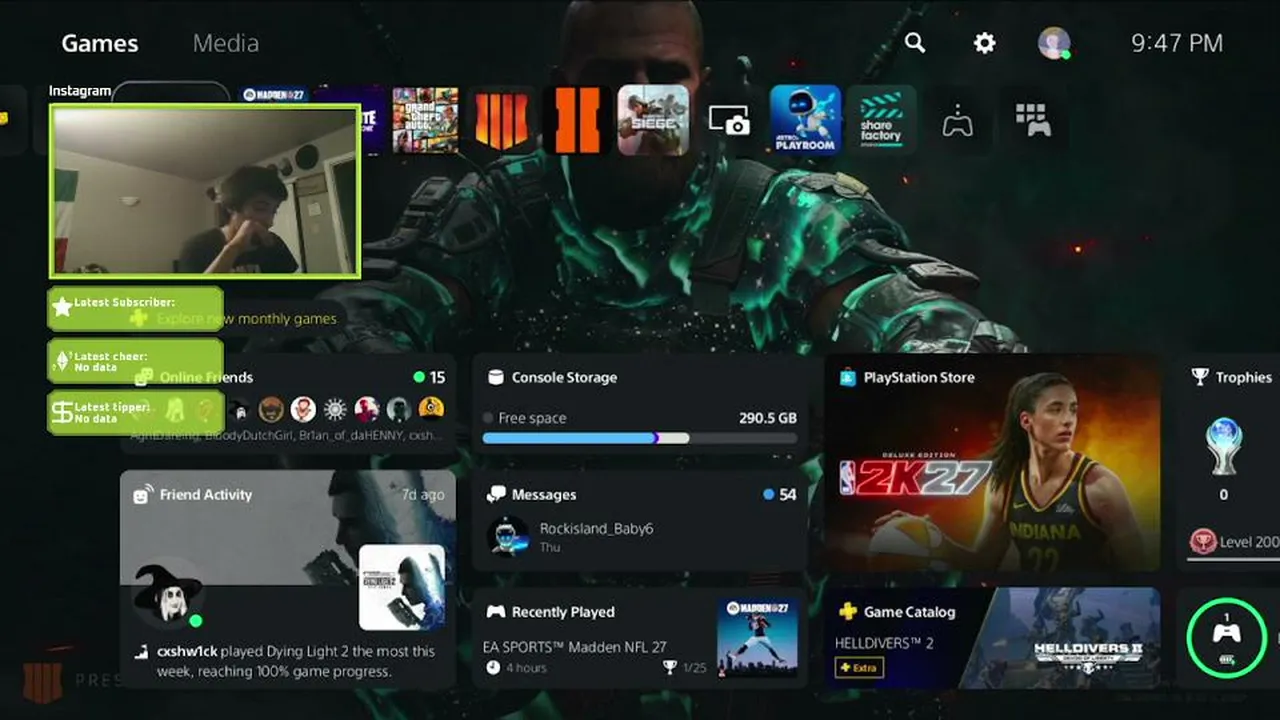The image size is (1280, 720).
Task: Click the Messages speech bubble icon
Action: (495, 494)
